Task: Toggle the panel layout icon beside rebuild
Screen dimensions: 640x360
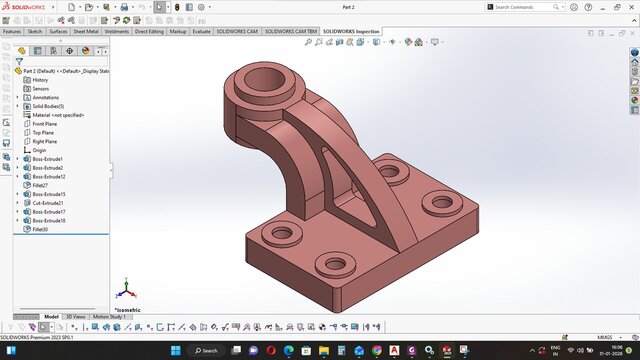Action: 189,7
